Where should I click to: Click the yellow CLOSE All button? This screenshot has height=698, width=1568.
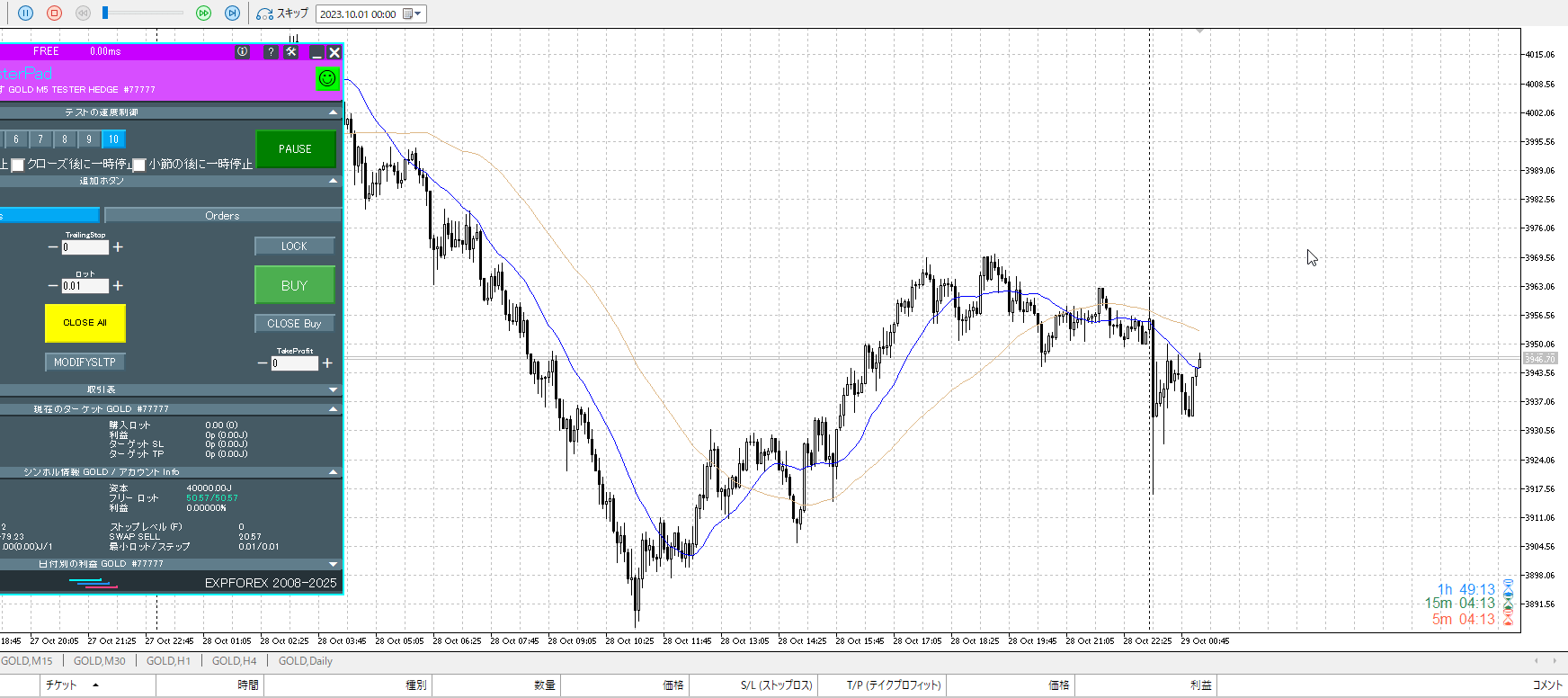[85, 323]
